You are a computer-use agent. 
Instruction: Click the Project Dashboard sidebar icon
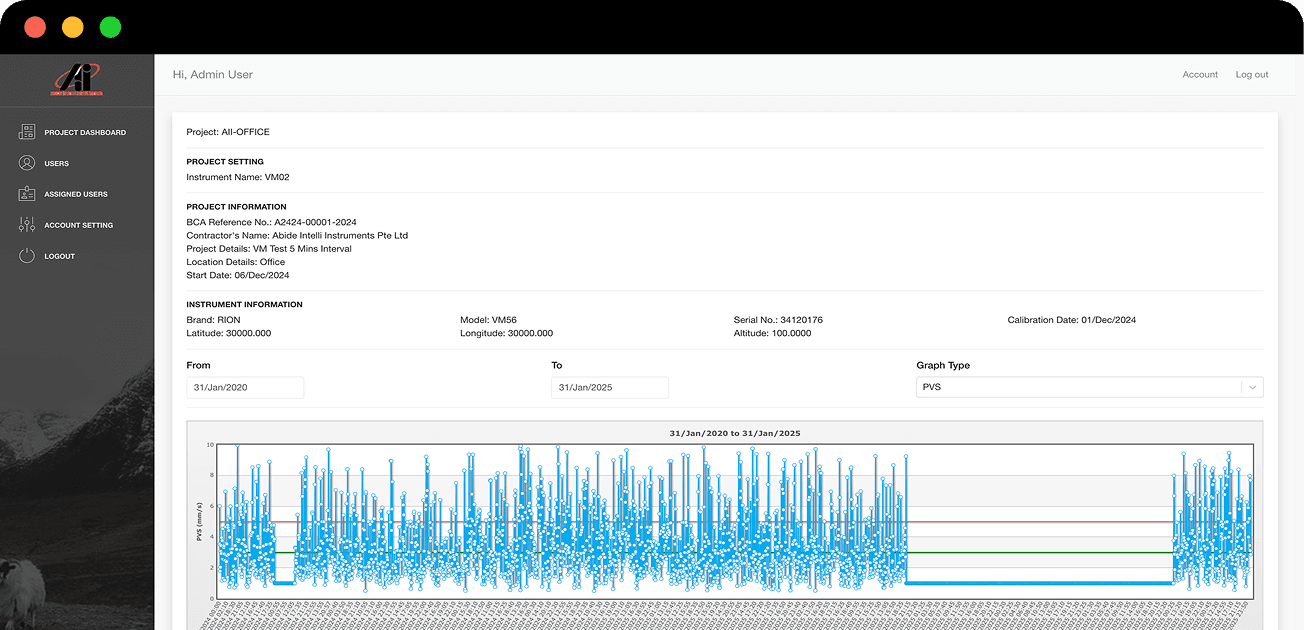click(x=27, y=132)
